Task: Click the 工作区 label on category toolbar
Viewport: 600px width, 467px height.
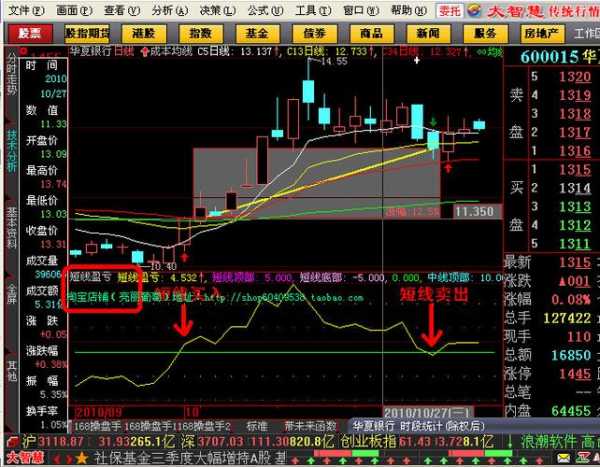Action: (x=586, y=34)
